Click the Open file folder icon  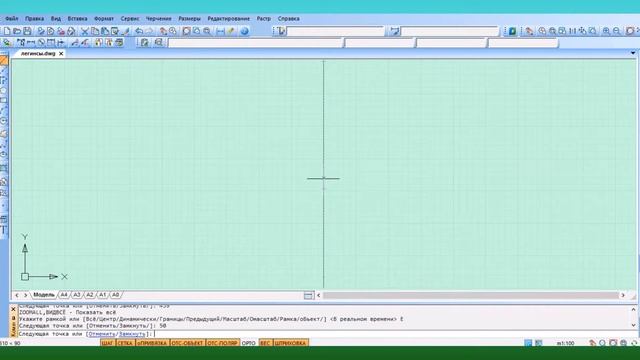[x=17, y=31]
